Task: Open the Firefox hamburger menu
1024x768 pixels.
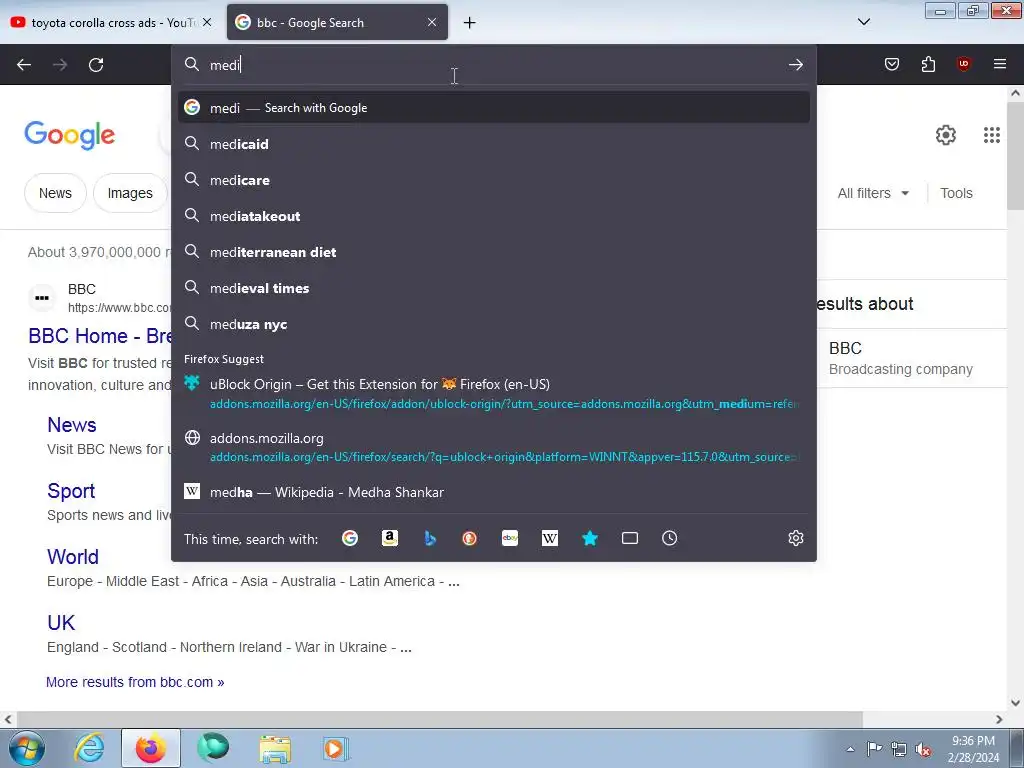Action: click(999, 64)
